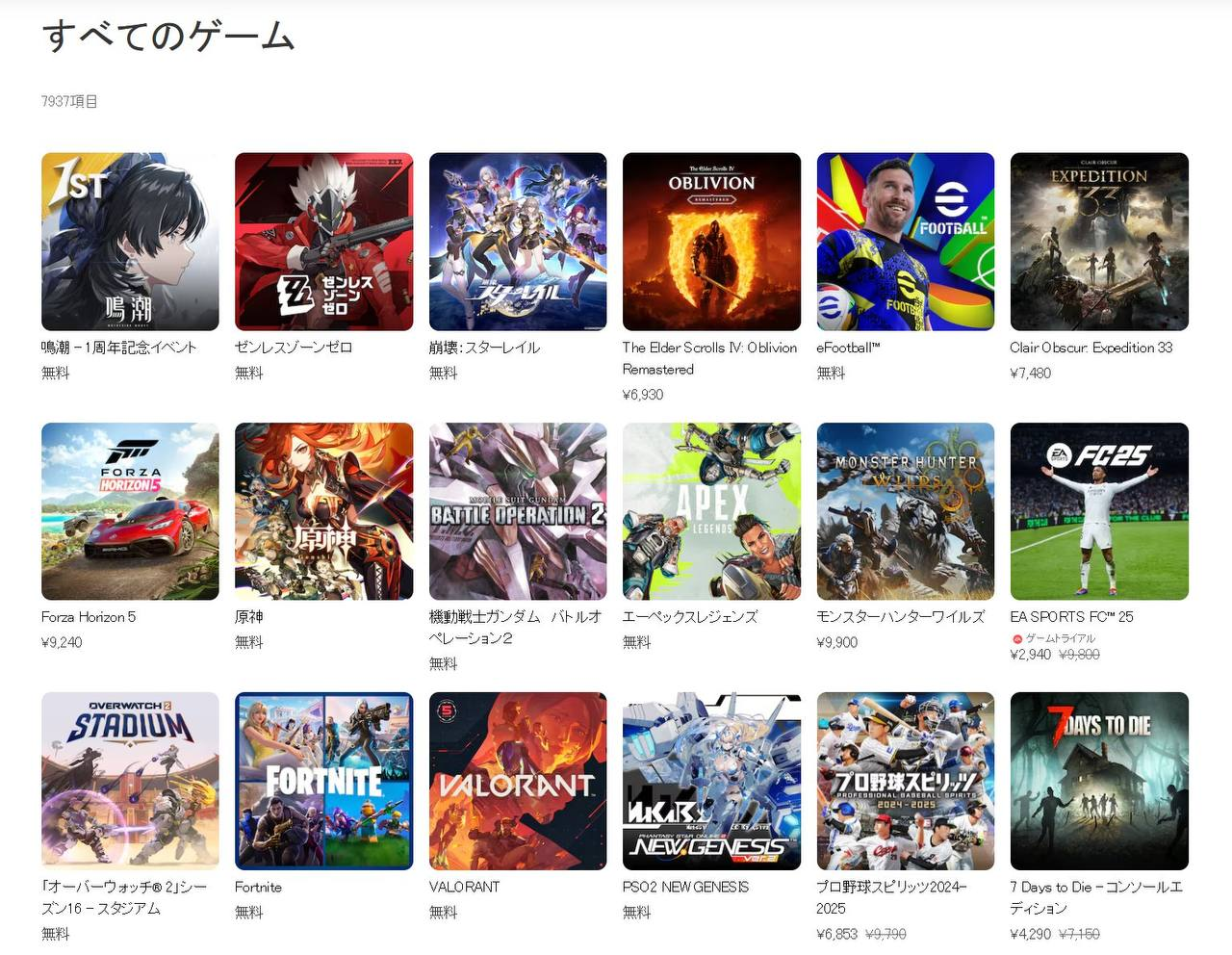Select the Forza Horizon 5 cover

130,511
